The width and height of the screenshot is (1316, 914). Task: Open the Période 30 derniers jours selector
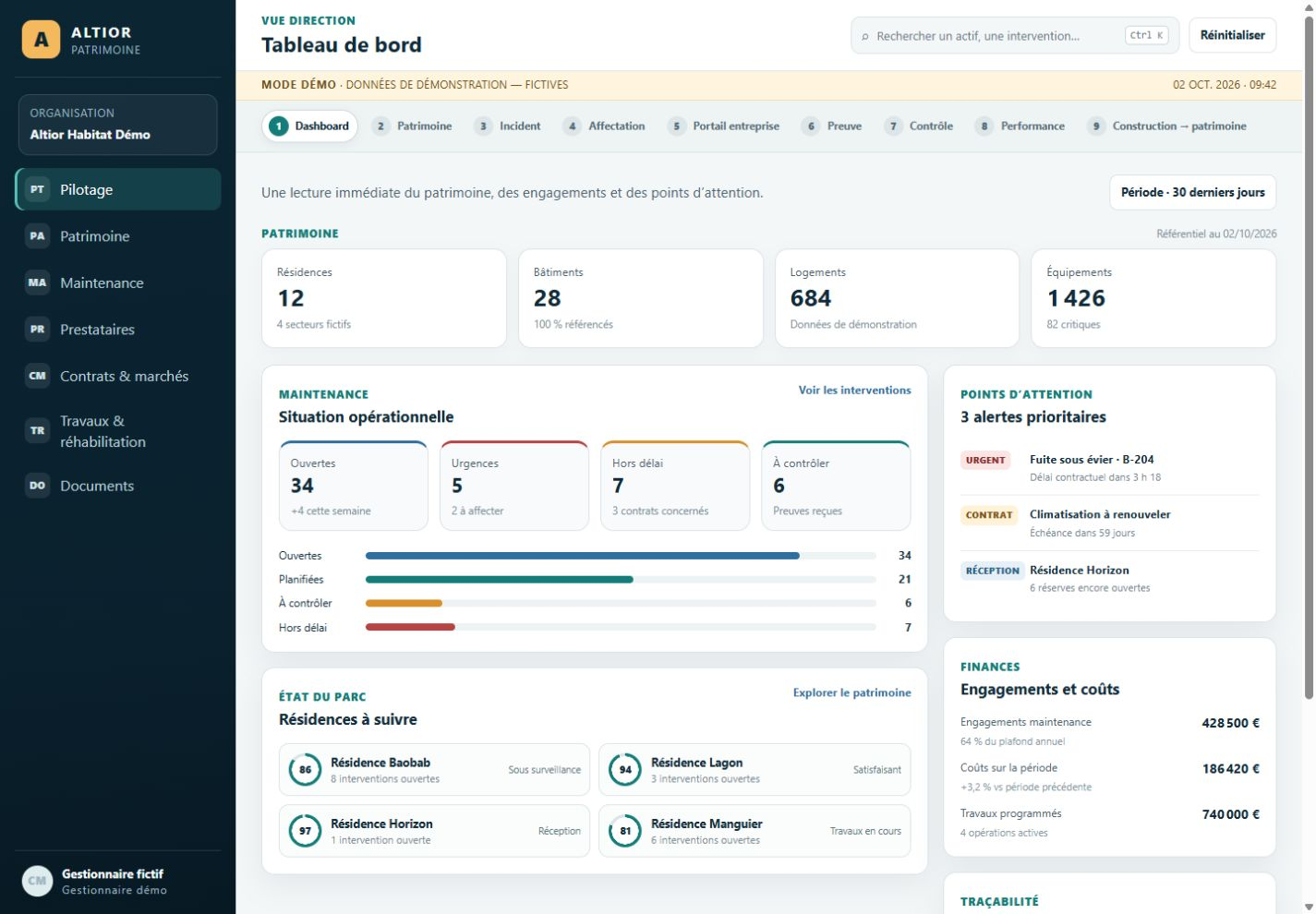point(1192,193)
